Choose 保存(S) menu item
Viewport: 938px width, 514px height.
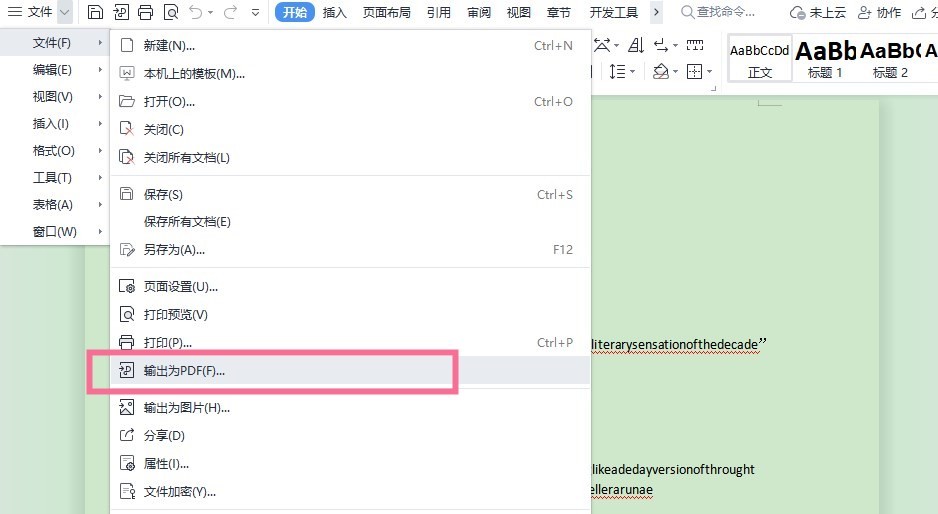(351, 194)
